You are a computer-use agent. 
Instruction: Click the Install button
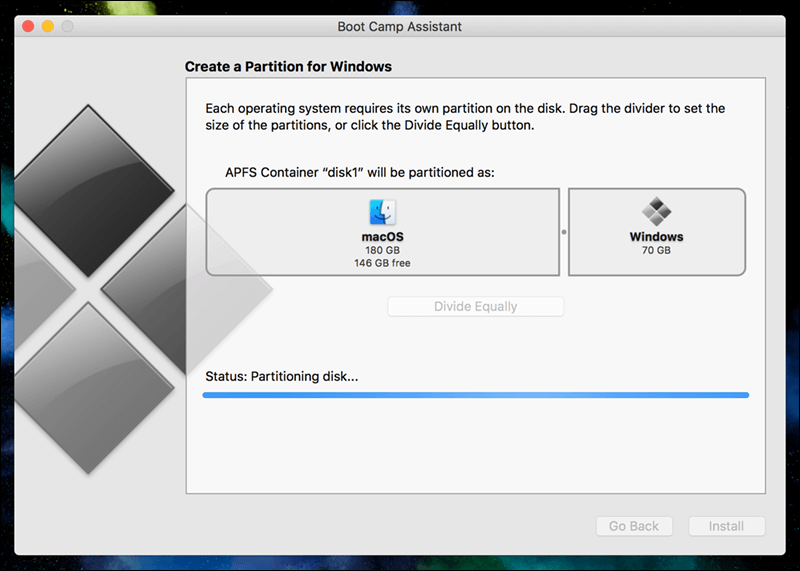[726, 526]
